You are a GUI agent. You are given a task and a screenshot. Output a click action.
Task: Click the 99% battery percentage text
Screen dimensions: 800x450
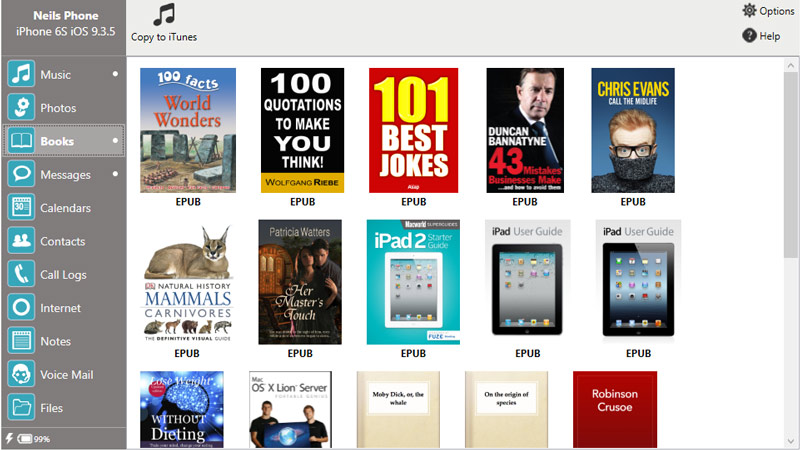[42, 439]
